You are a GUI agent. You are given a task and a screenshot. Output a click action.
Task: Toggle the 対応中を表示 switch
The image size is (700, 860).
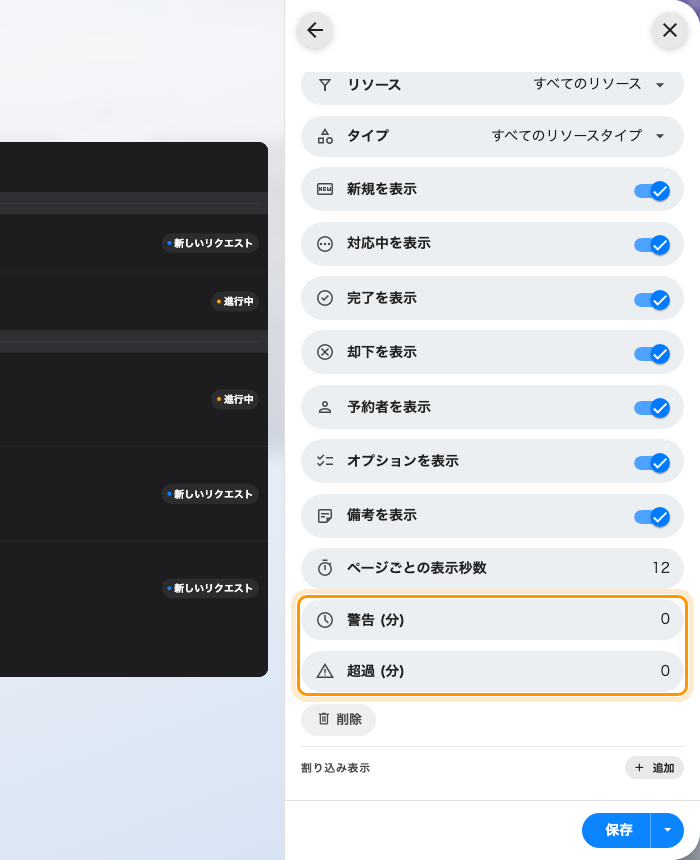[652, 245]
